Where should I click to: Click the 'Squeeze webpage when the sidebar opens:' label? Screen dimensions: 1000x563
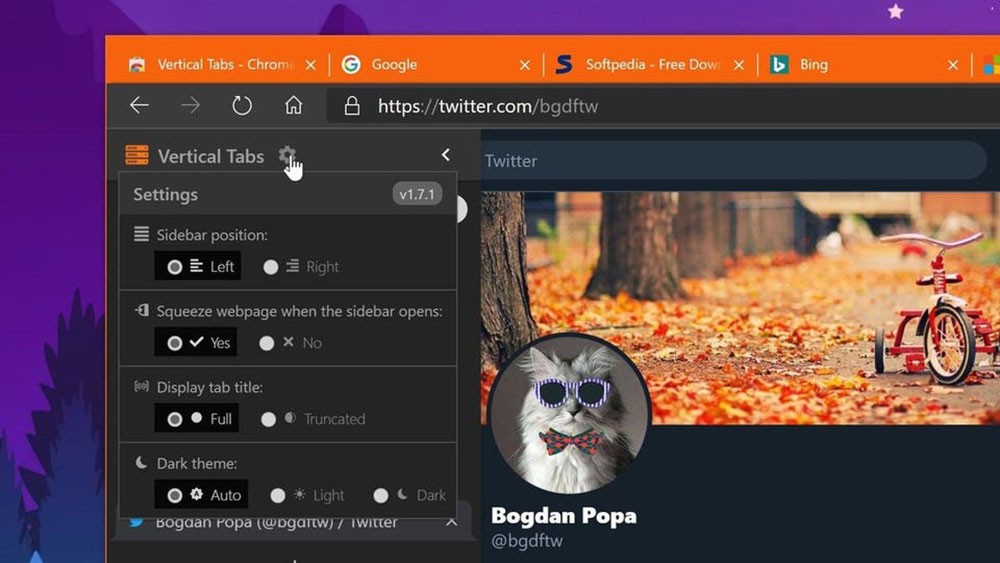tap(300, 311)
